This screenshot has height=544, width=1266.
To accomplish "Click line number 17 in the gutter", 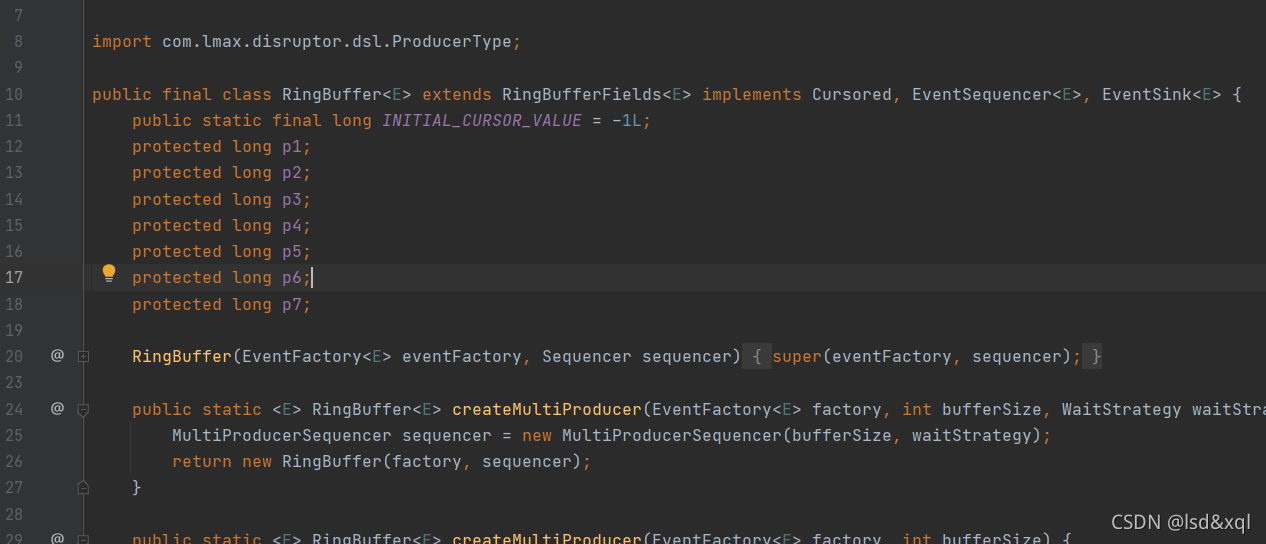I will point(14,278).
